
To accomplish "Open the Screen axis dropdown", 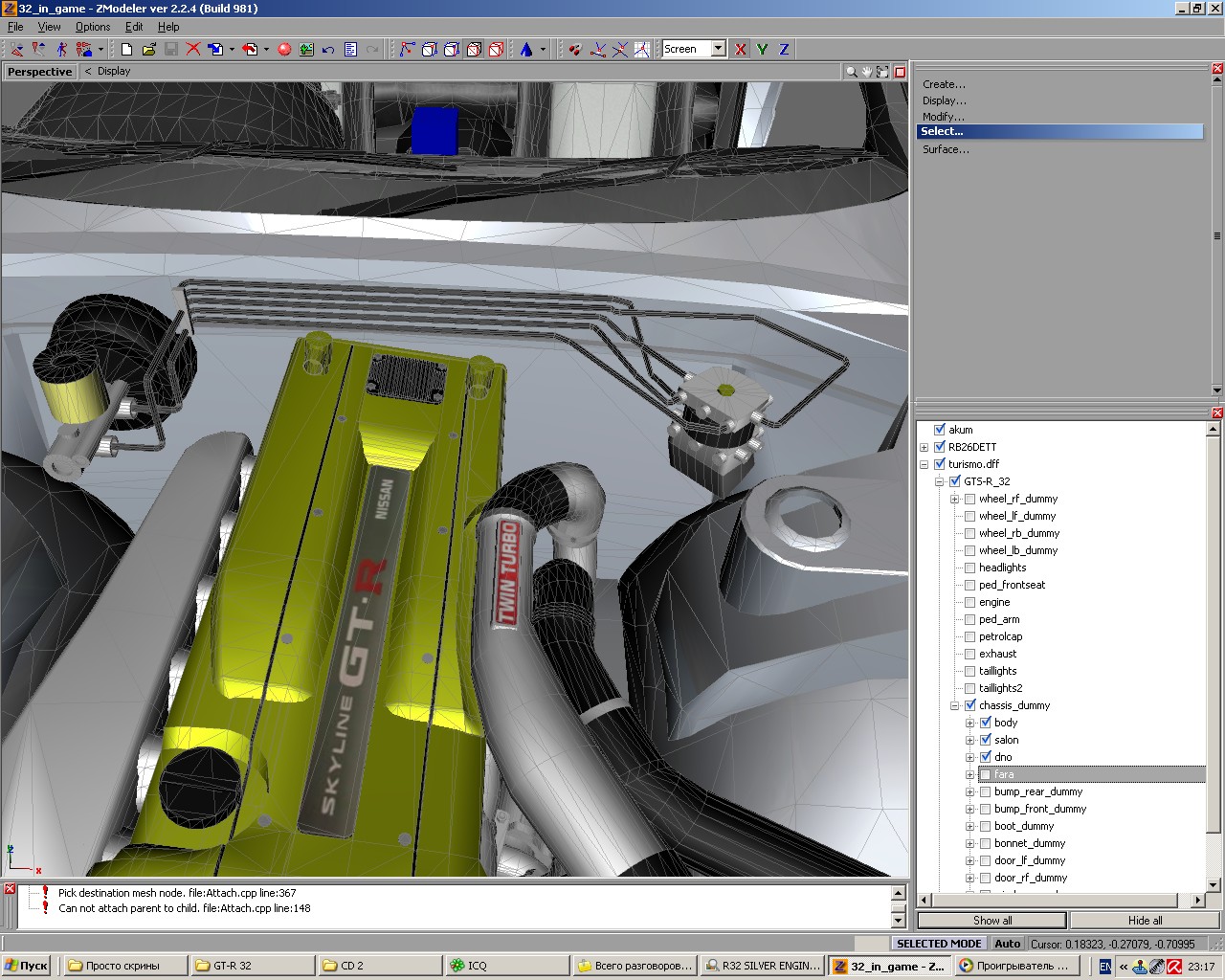I will tap(719, 49).
